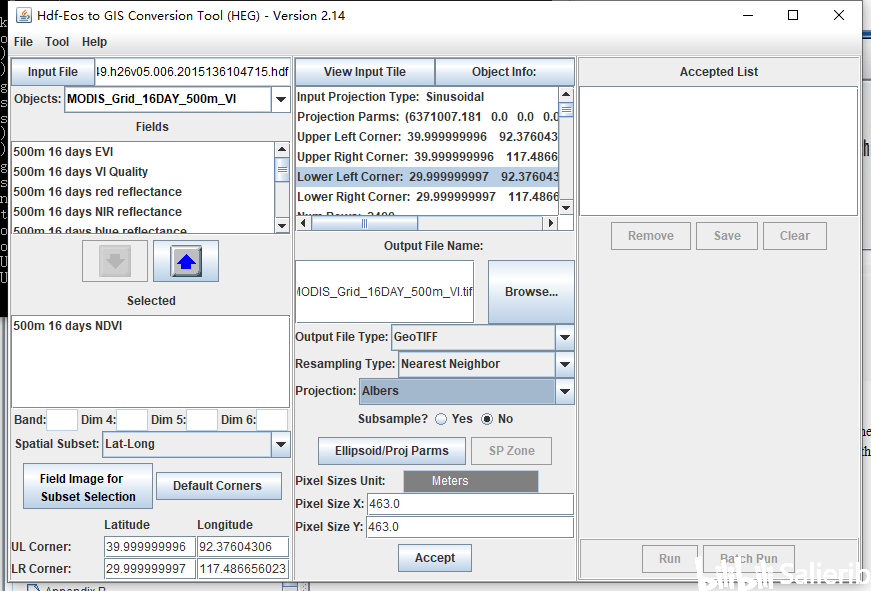Select 500m 16 days EVI field

click(x=143, y=152)
